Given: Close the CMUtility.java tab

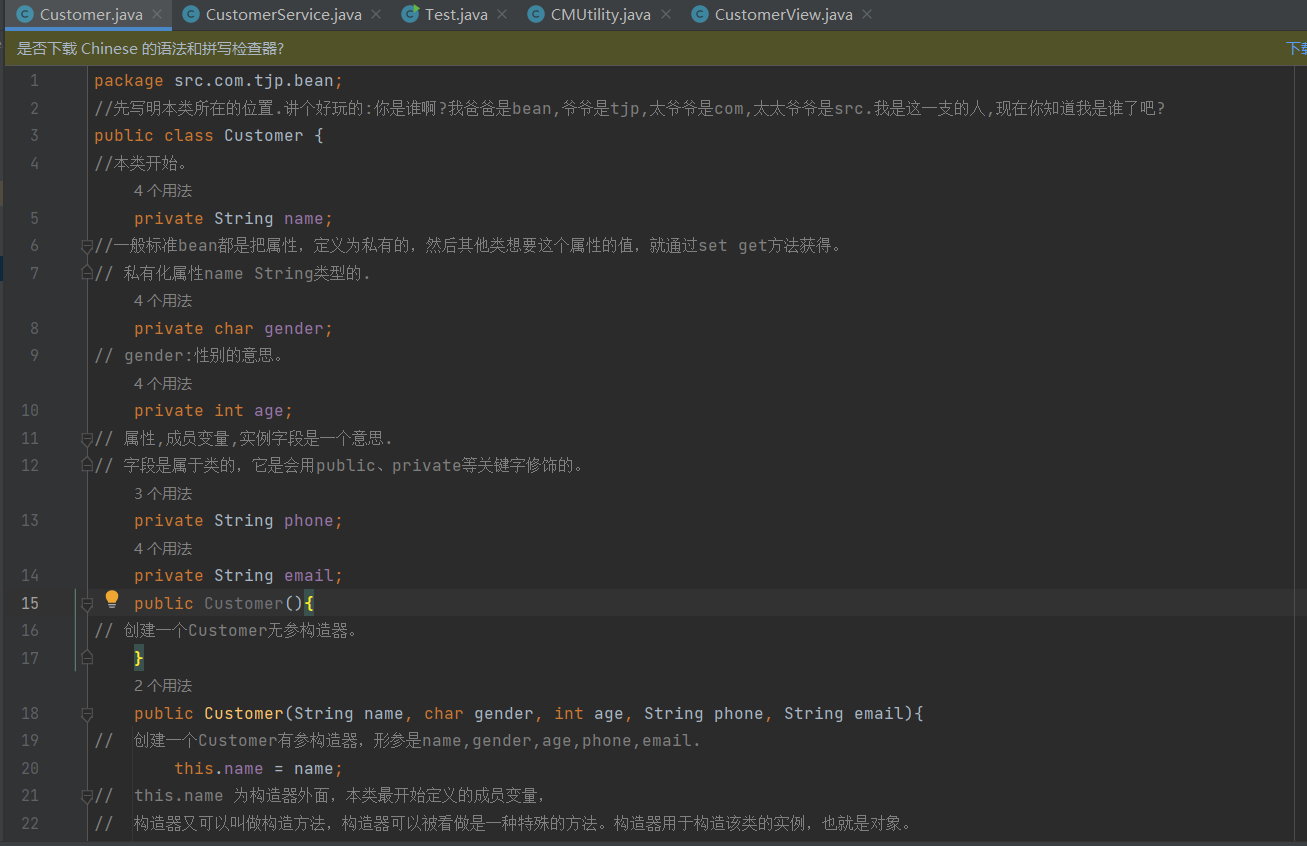Looking at the screenshot, I should click(665, 14).
